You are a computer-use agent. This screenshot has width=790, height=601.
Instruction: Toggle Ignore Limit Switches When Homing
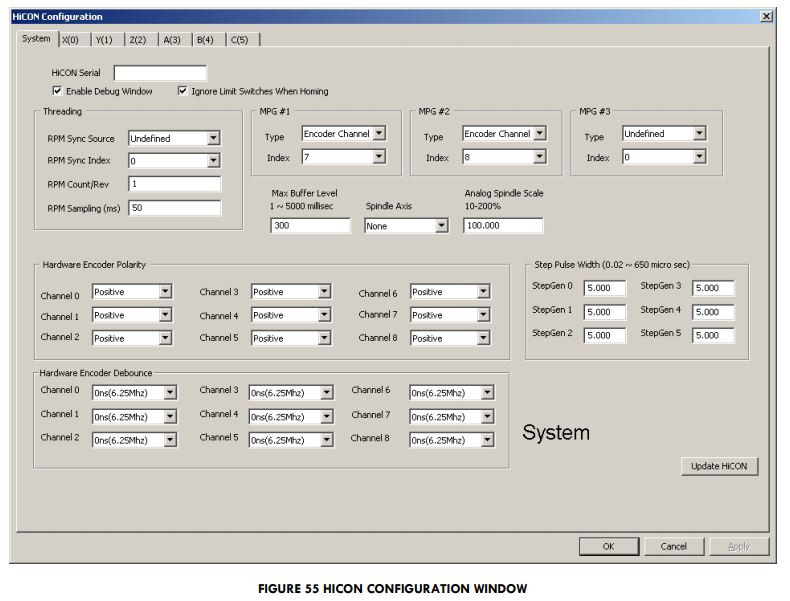[x=182, y=91]
